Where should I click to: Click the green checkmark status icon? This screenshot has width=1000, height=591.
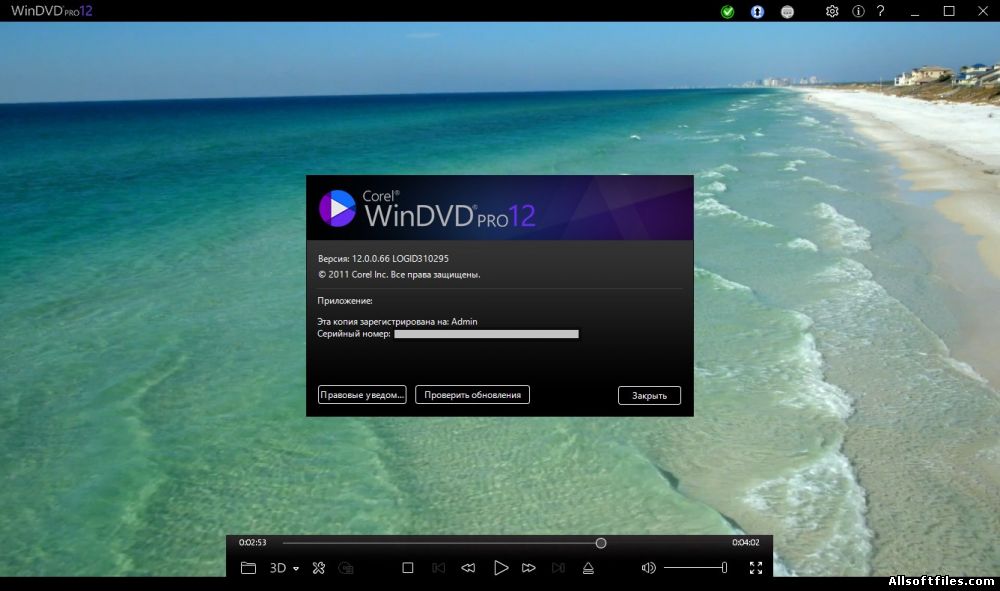coord(728,12)
